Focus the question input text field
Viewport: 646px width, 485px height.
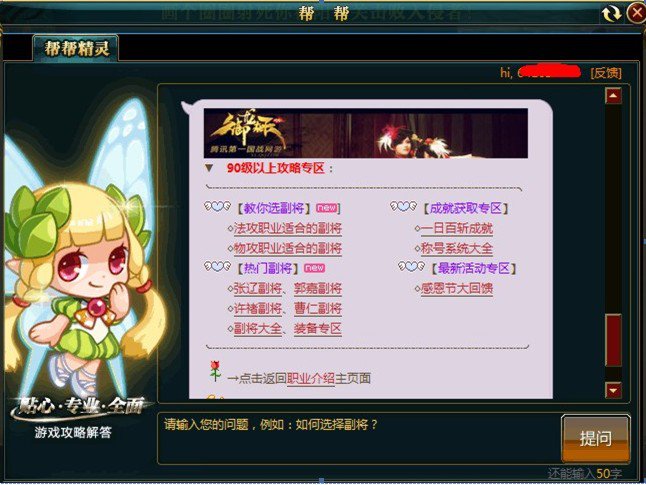click(x=358, y=439)
